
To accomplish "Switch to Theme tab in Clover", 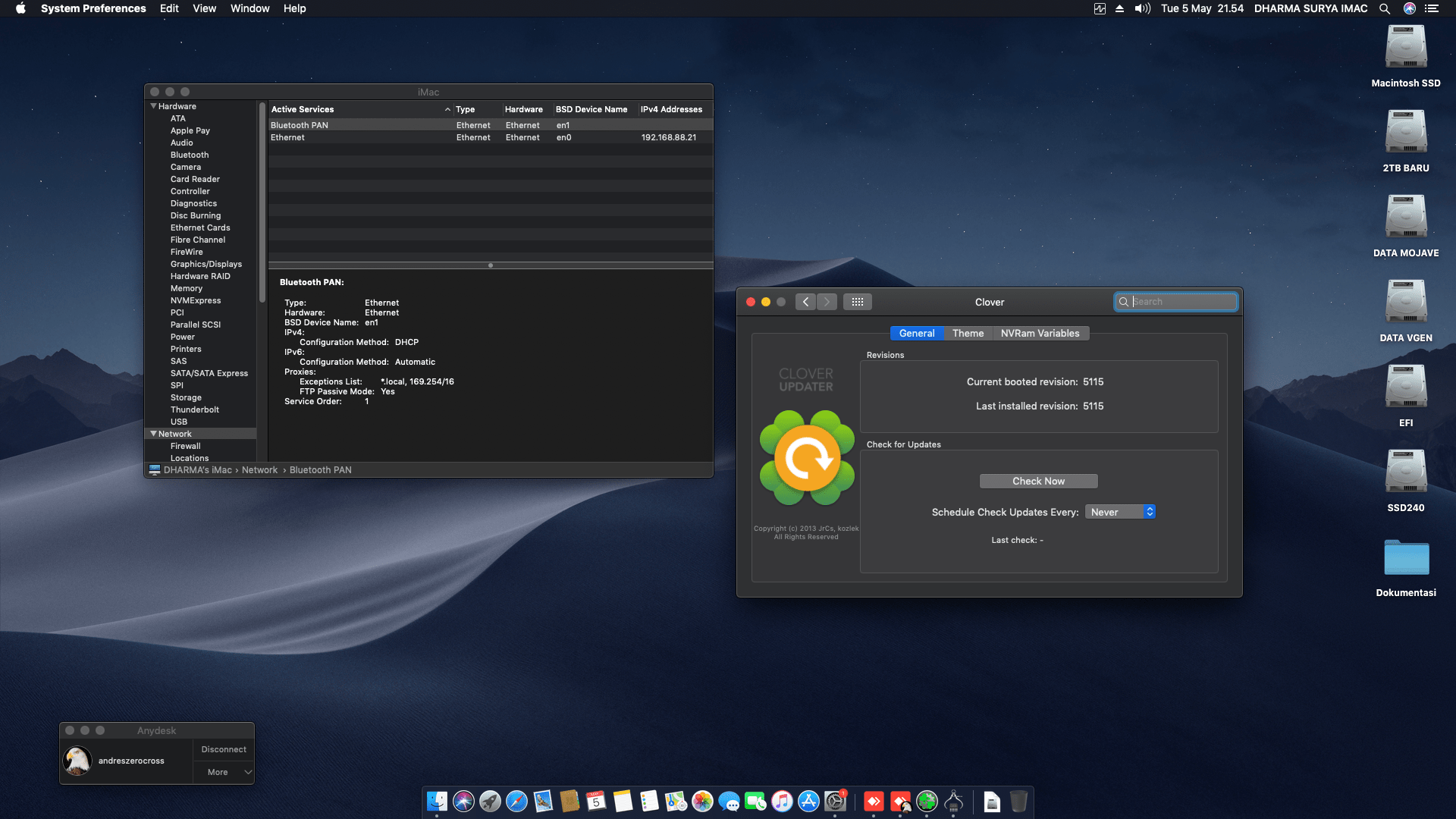I will pyautogui.click(x=968, y=333).
